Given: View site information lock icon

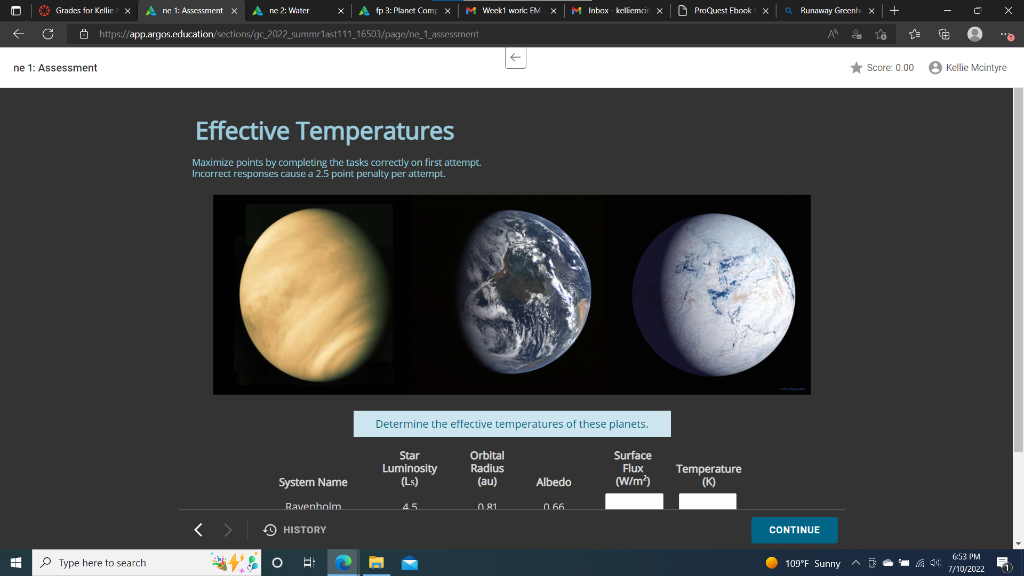Looking at the screenshot, I should [84, 34].
